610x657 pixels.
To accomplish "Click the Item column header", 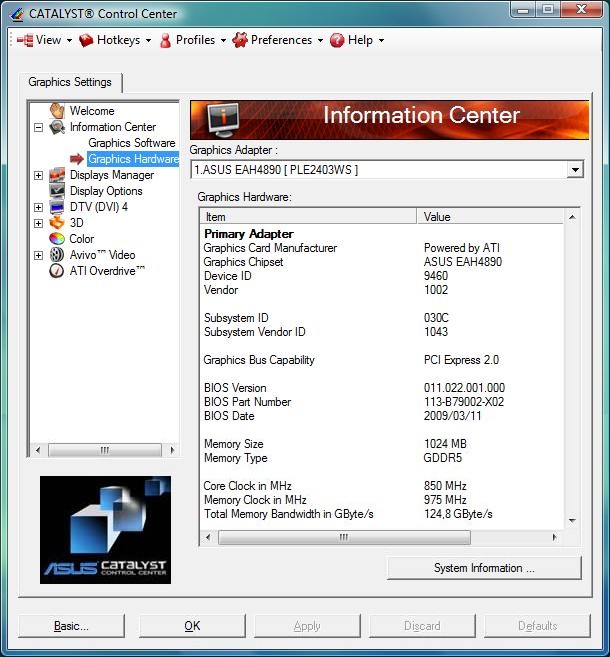I will pos(308,217).
